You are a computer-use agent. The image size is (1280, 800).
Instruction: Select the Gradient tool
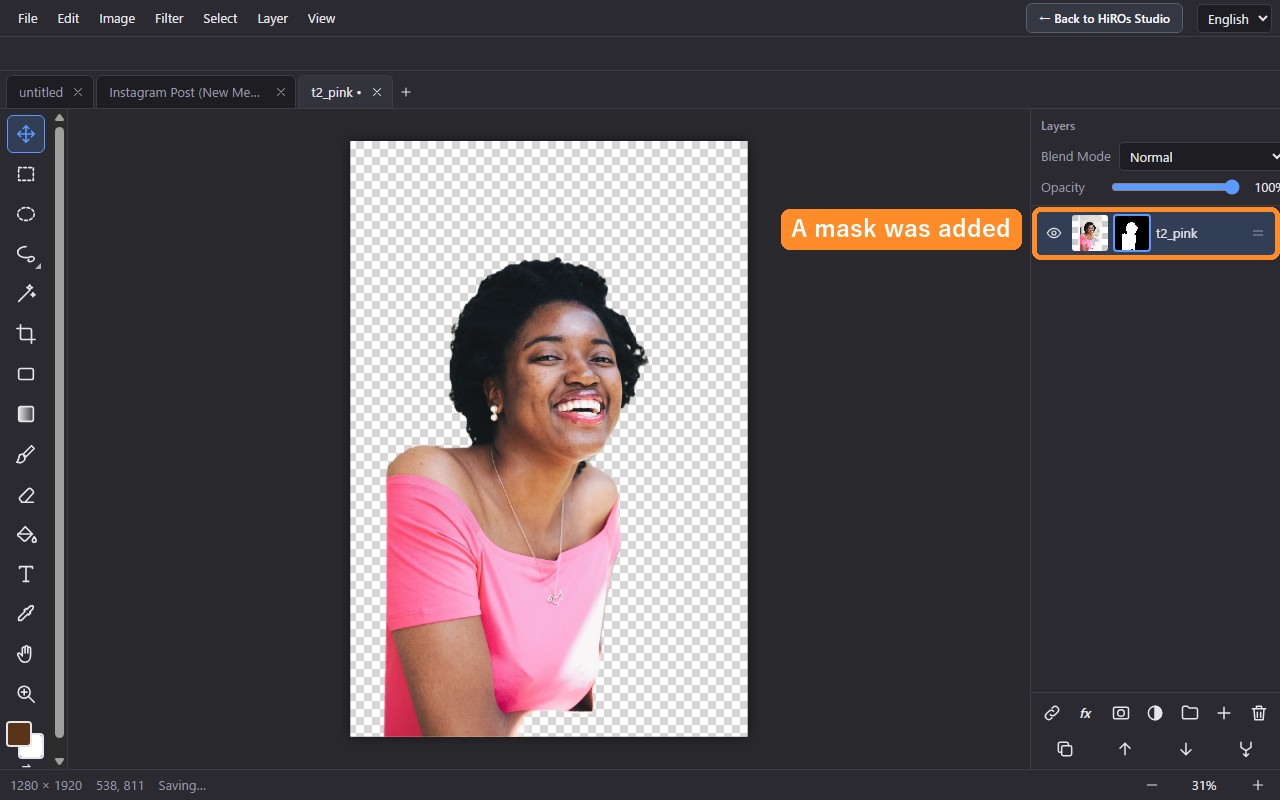[26, 414]
